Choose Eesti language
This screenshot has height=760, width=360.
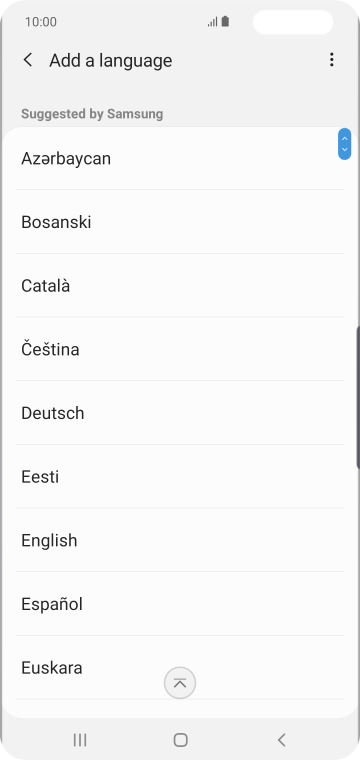(180, 476)
